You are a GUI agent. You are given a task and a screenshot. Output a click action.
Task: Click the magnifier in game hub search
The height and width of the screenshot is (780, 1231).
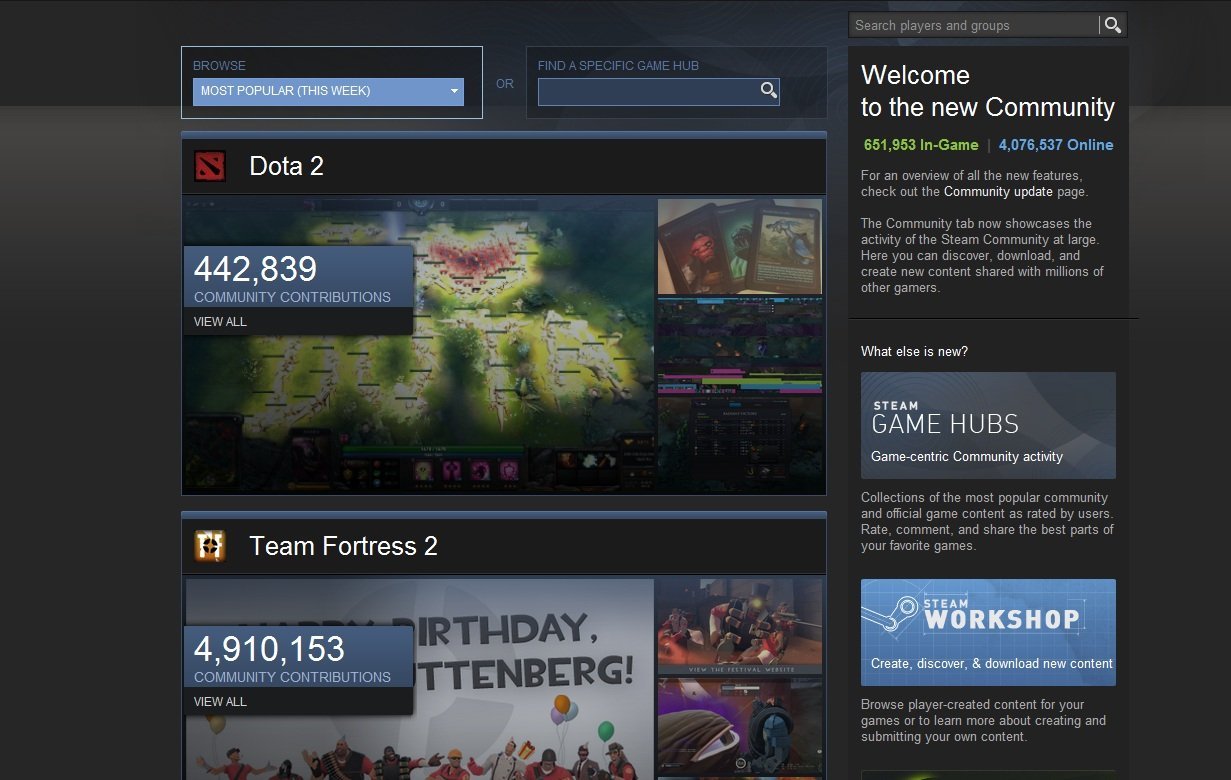point(768,91)
